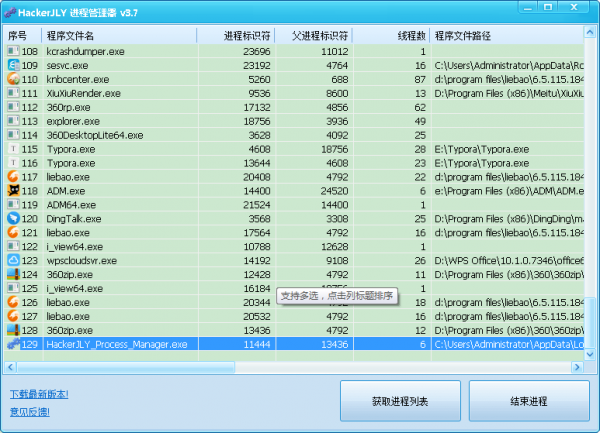Click the 获取进程列表 button
The image size is (600, 433).
[400, 401]
